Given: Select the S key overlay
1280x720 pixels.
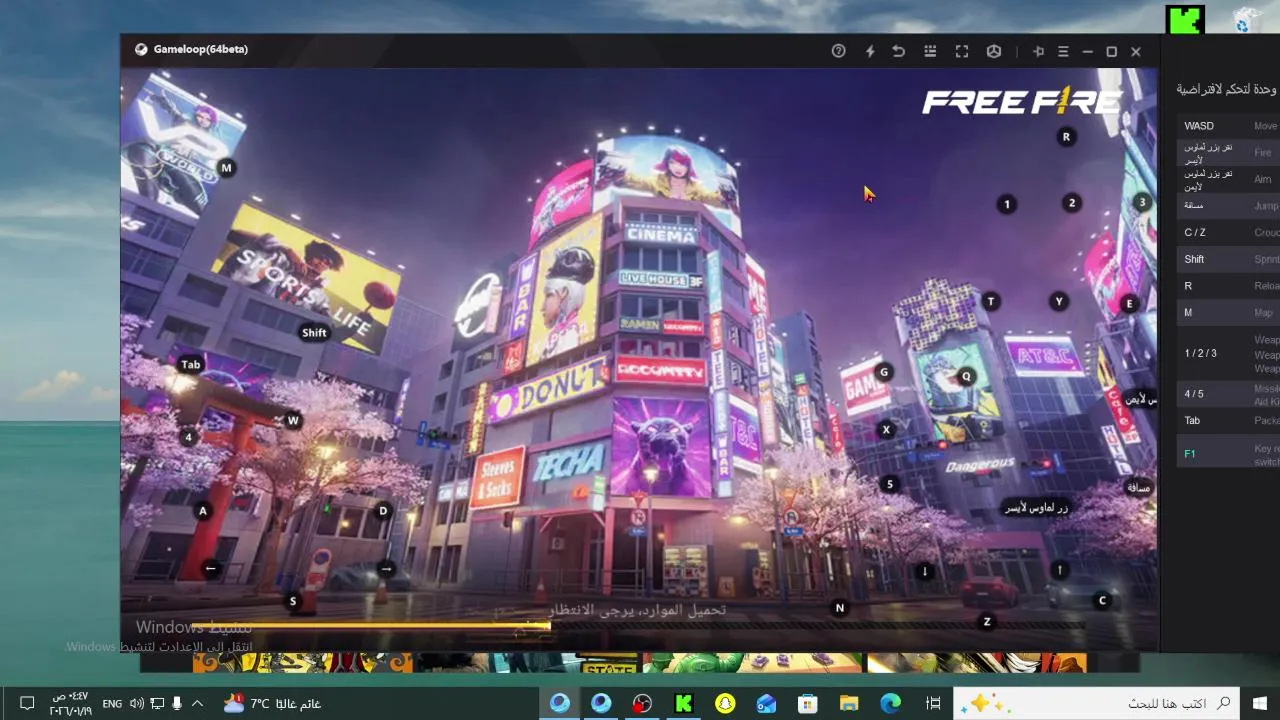Looking at the screenshot, I should pyautogui.click(x=293, y=601).
